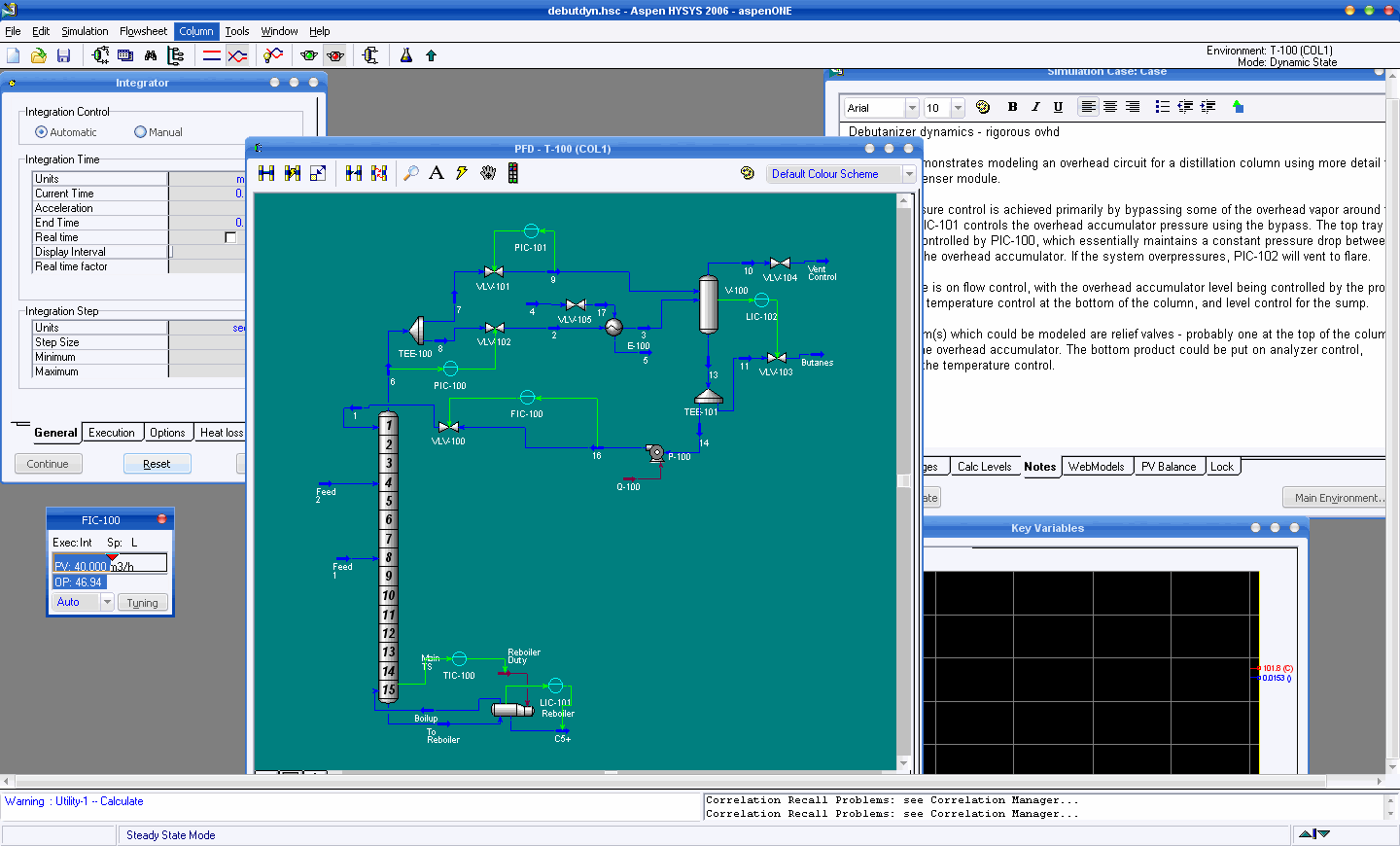
Task: Click the lightning bolt icon in PFD toolbar
Action: pos(462,173)
